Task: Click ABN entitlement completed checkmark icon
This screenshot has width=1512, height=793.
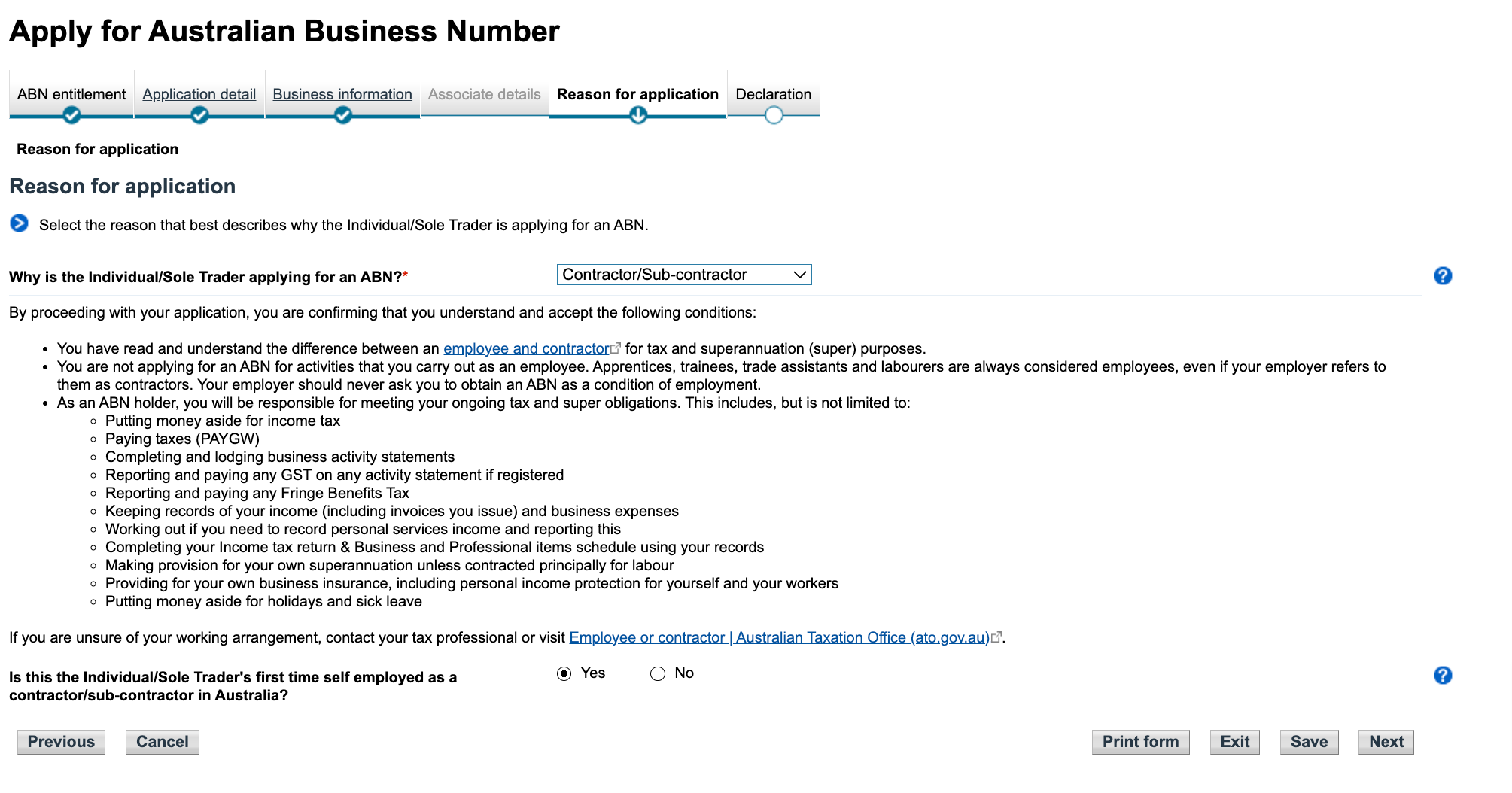Action: [71, 115]
